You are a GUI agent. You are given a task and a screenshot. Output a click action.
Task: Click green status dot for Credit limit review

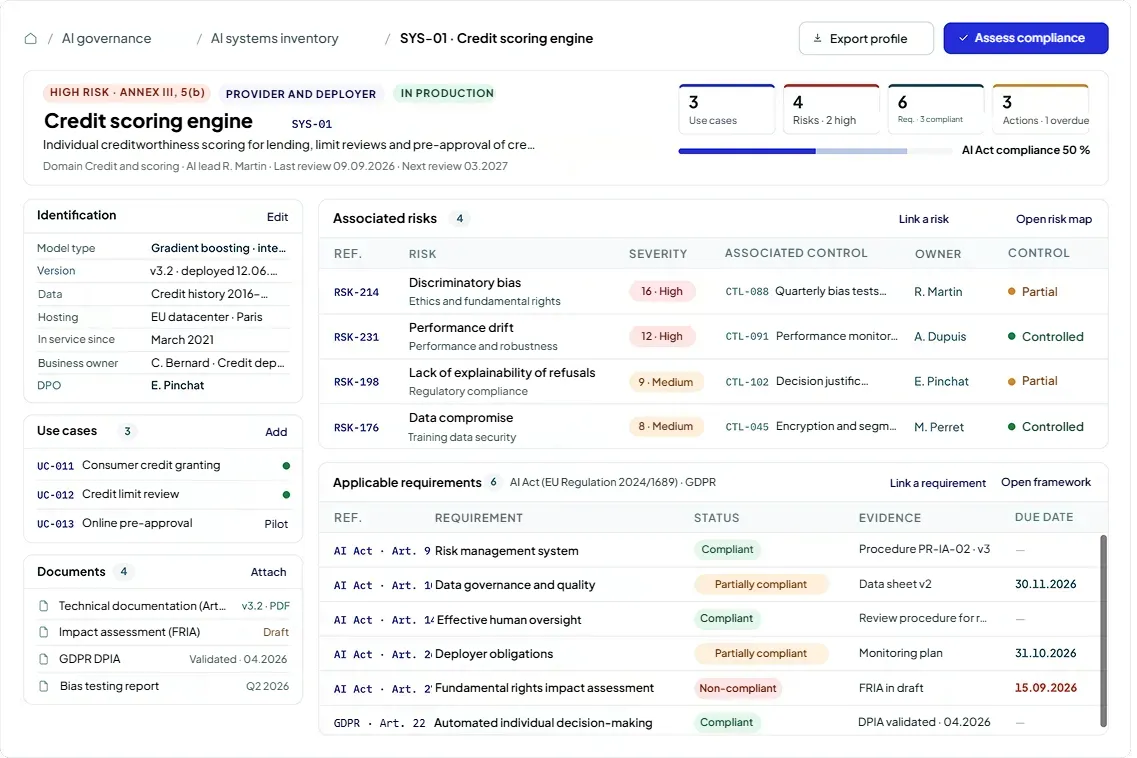click(286, 495)
